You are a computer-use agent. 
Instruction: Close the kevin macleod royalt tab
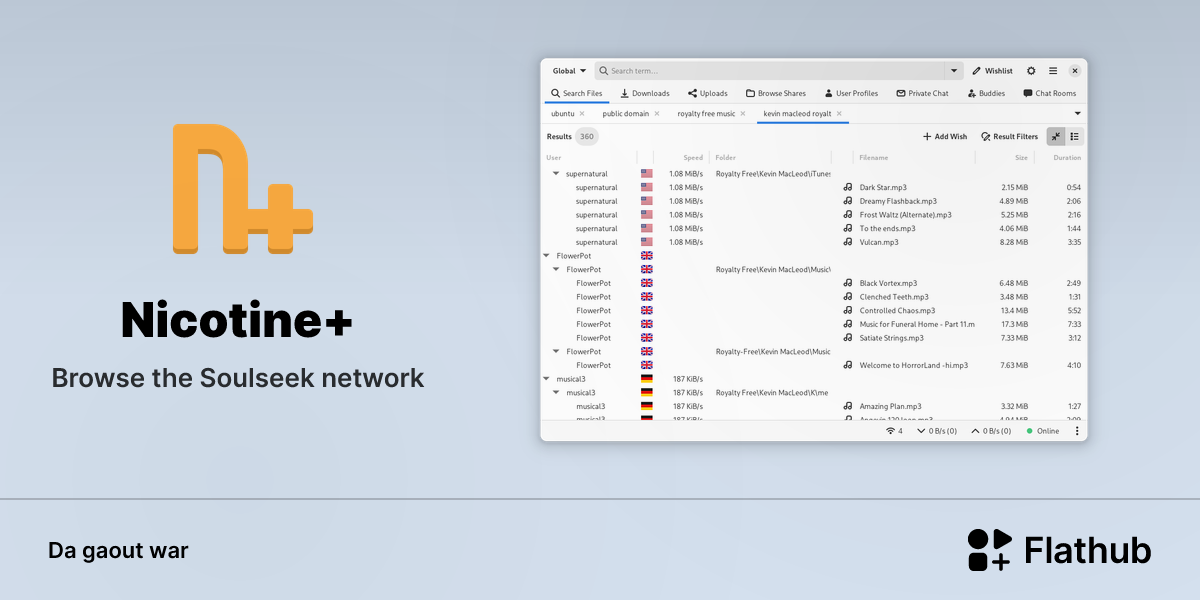[839, 114]
